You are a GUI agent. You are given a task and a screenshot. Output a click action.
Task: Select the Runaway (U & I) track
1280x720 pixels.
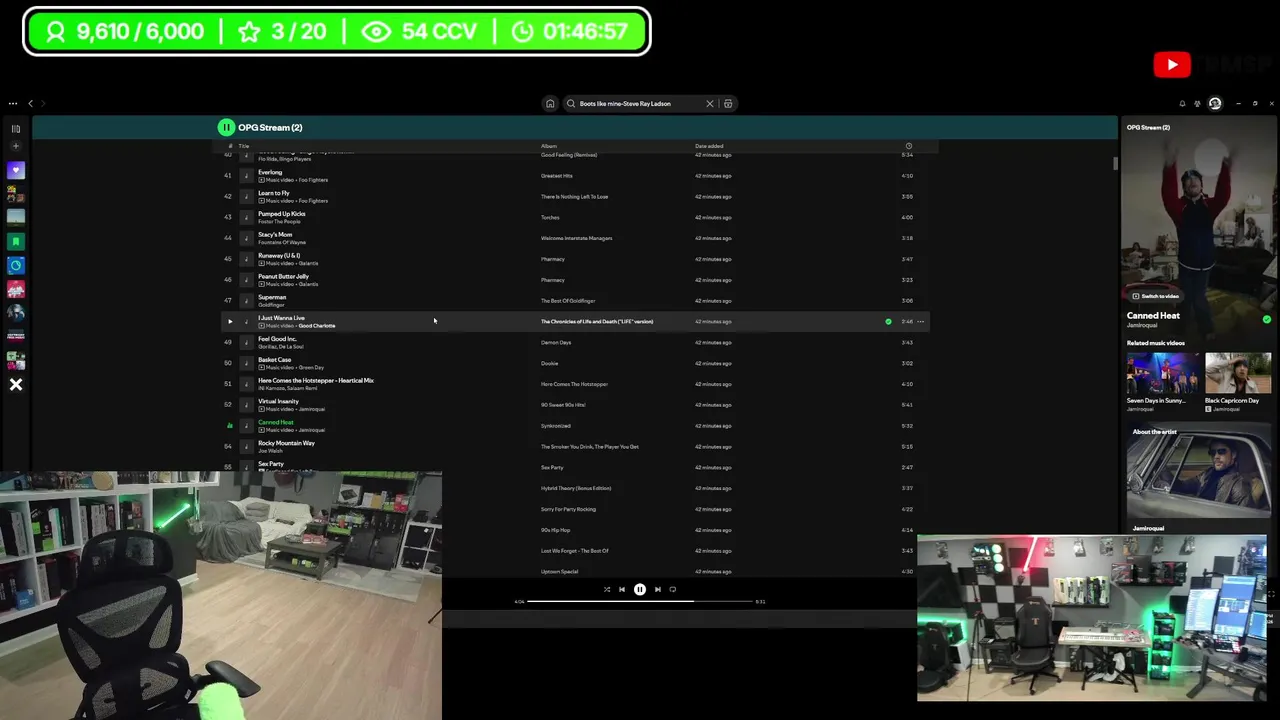click(279, 255)
